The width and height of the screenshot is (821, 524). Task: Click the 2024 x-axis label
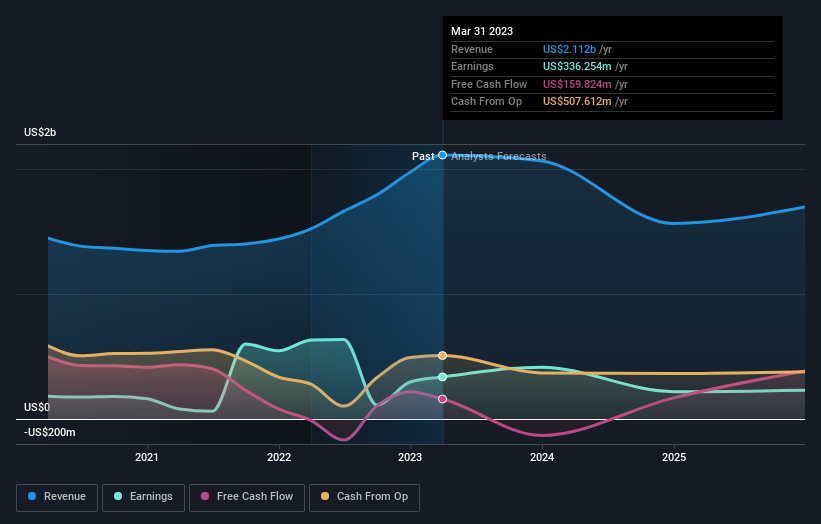point(542,457)
